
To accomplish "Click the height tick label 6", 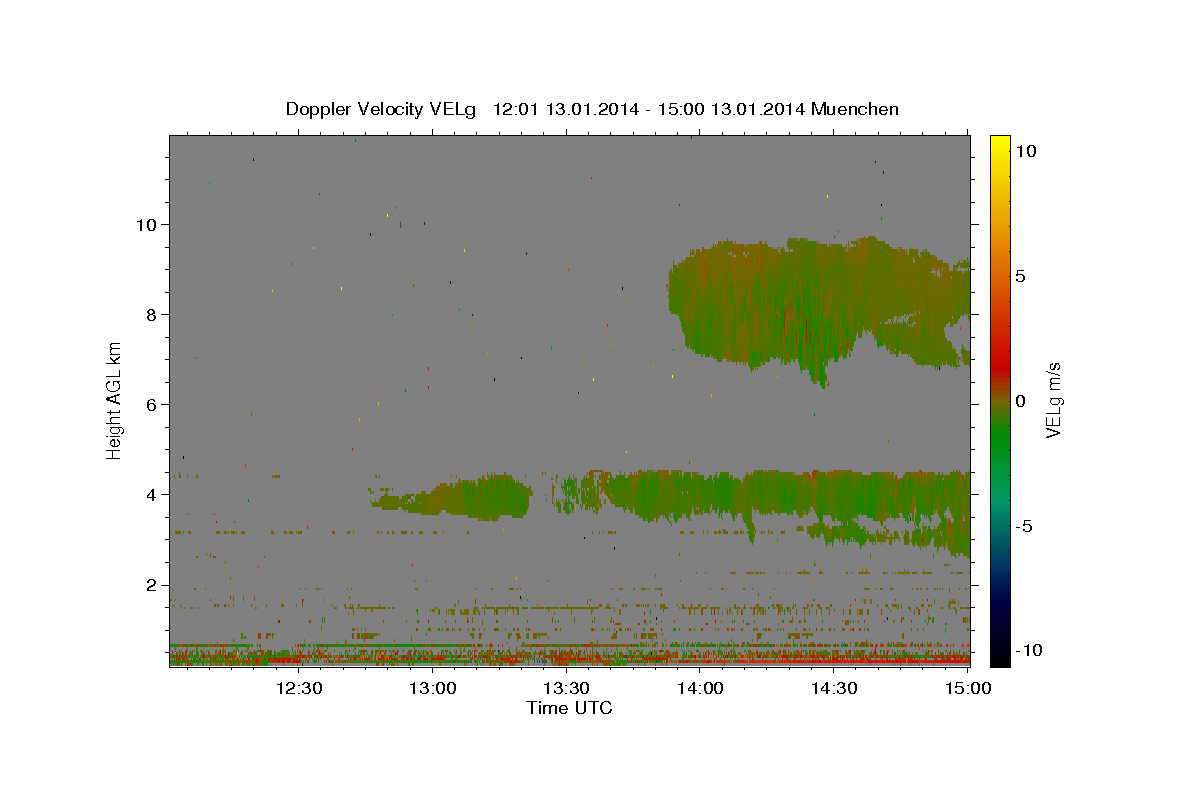I will click(x=151, y=404).
